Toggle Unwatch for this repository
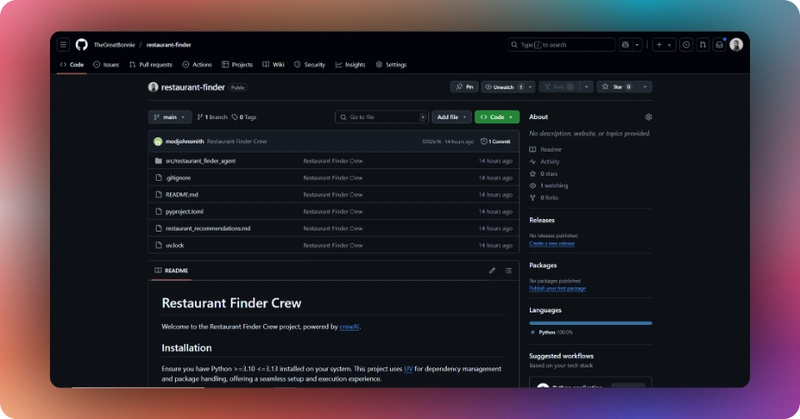The height and width of the screenshot is (419, 800). pos(504,87)
